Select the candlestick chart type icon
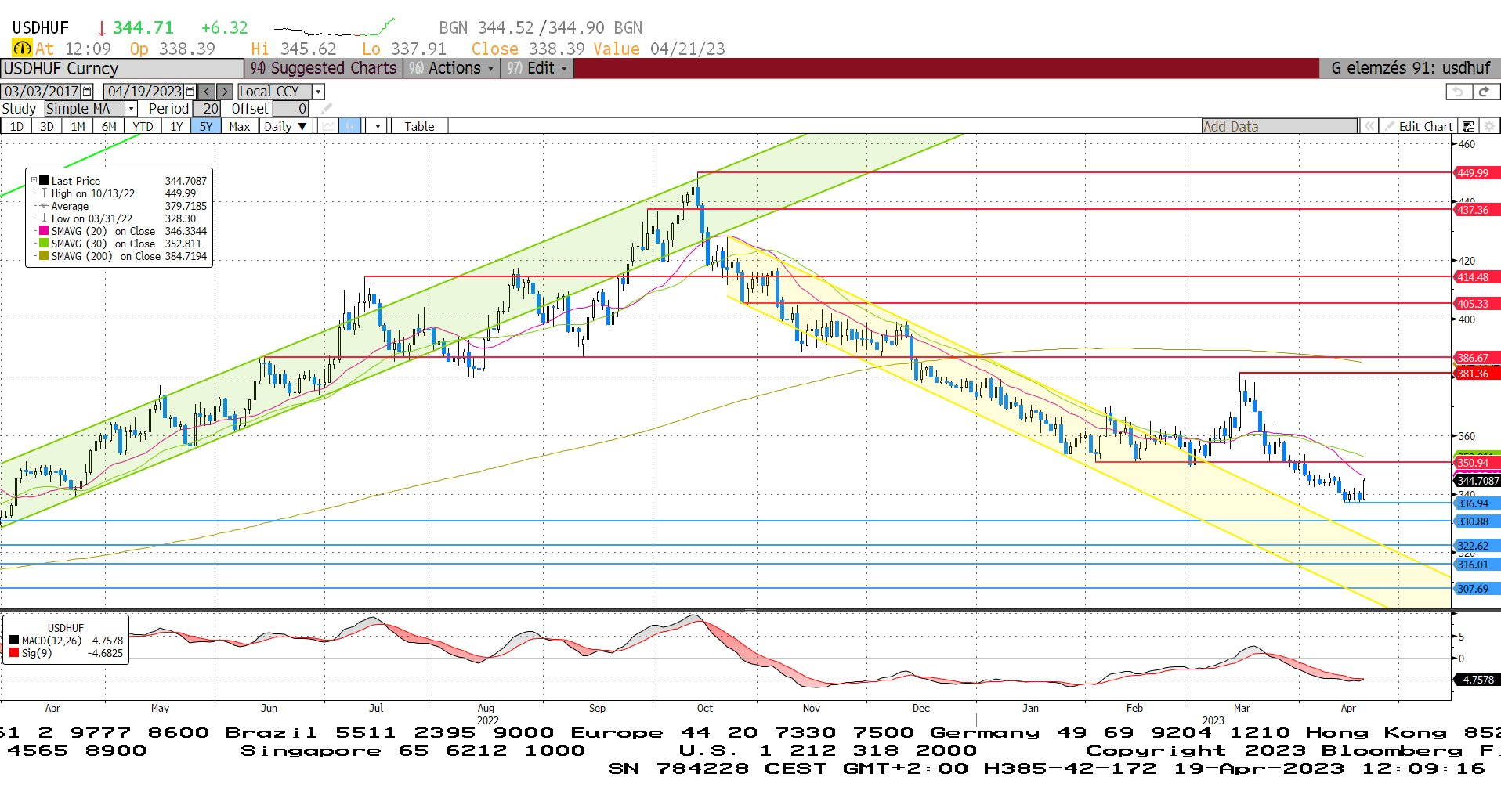The height and width of the screenshot is (812, 1501). 350,126
